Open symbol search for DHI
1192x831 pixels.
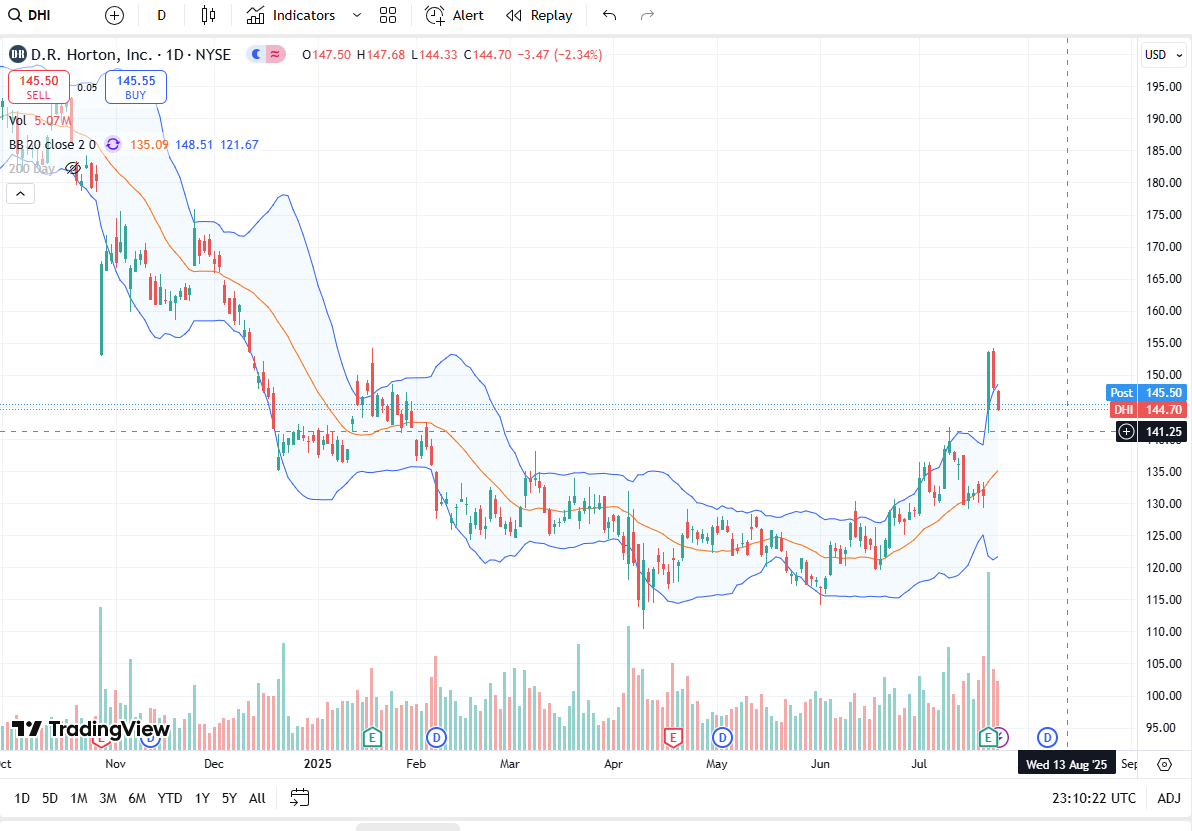(30, 15)
